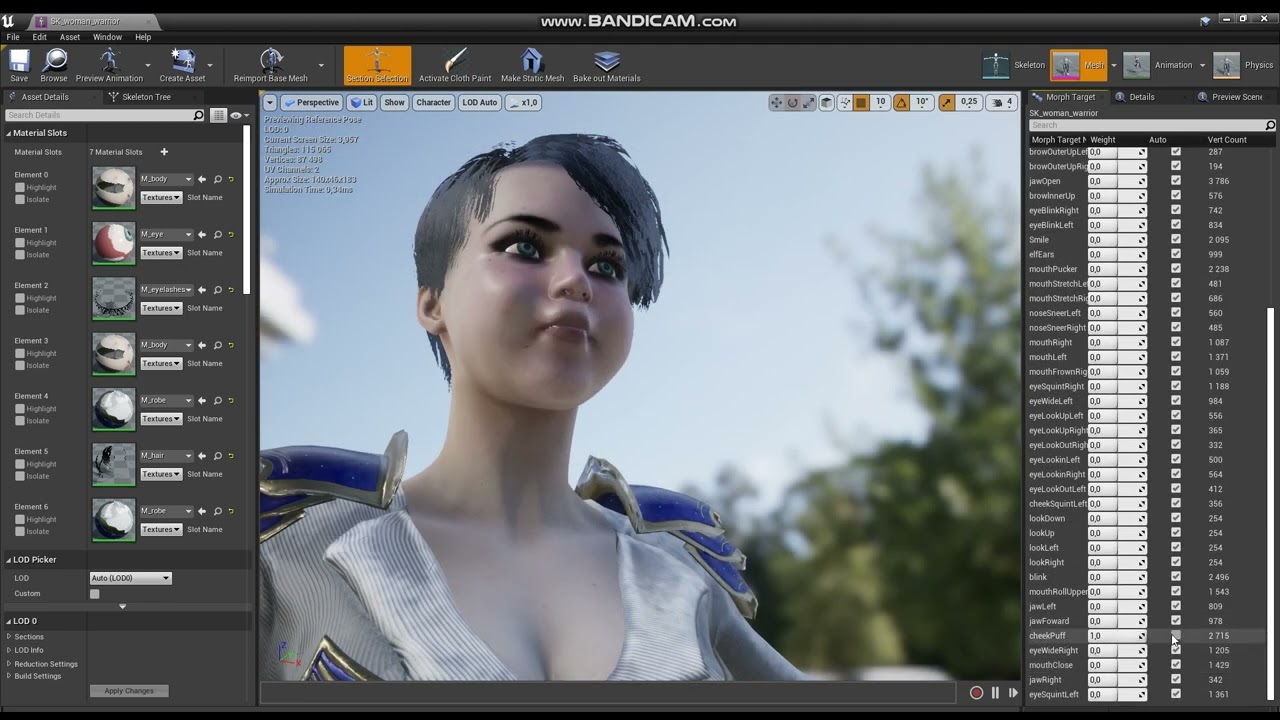Open the Perspective view dropdown
This screenshot has width=1280, height=720.
(x=311, y=102)
